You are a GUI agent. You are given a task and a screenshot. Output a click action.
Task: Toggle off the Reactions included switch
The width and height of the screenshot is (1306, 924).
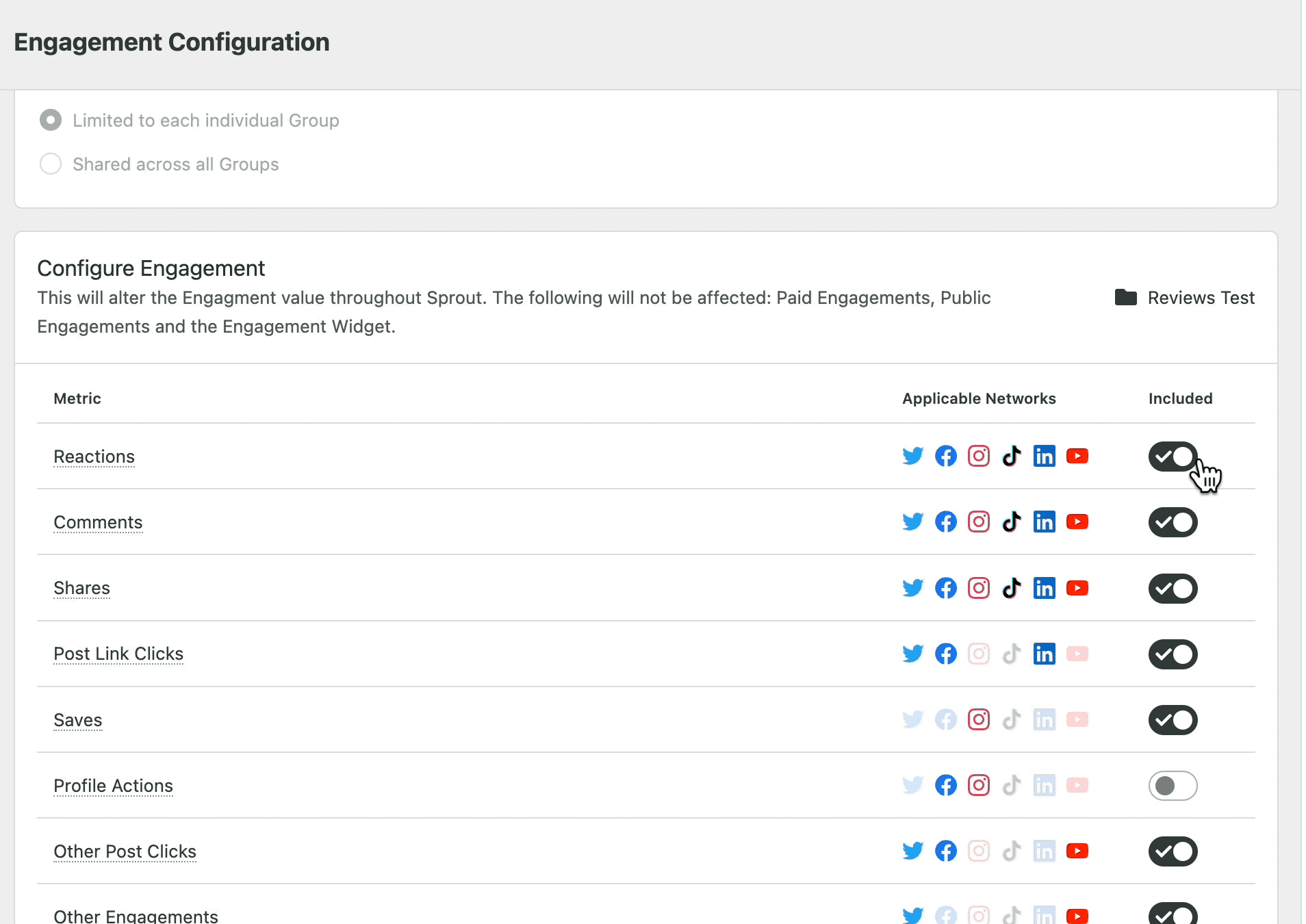tap(1173, 457)
